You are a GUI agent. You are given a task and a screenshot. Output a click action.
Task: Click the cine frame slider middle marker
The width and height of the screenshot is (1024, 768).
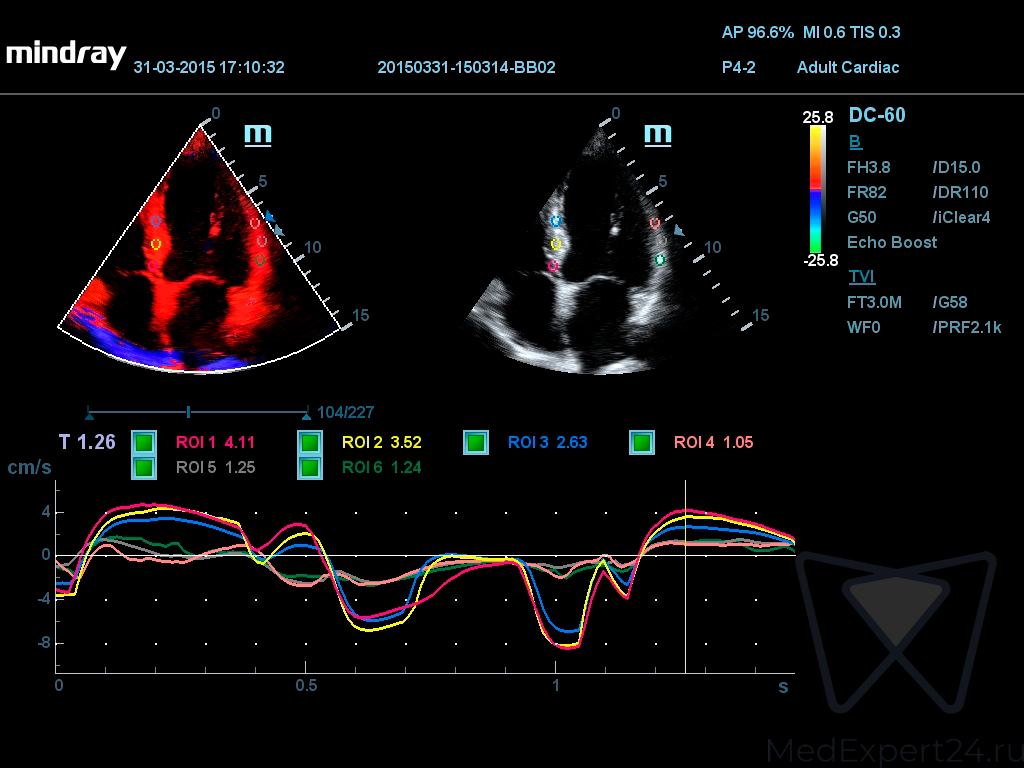click(188, 411)
